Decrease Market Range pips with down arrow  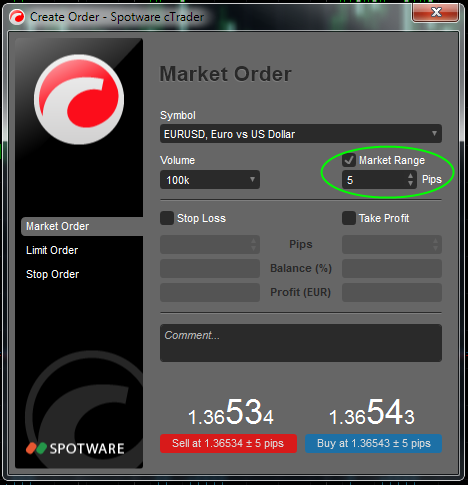pos(411,184)
